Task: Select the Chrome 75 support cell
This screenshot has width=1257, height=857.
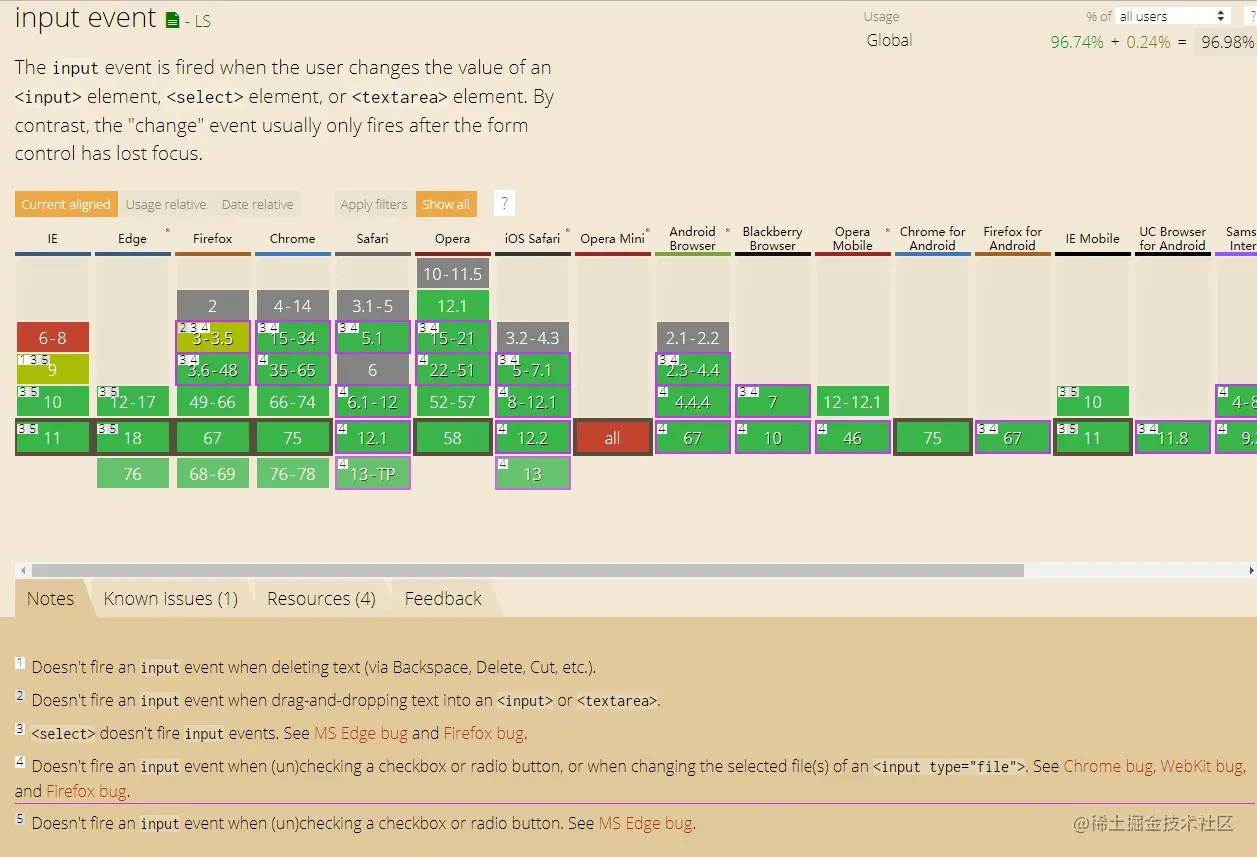Action: pos(292,437)
